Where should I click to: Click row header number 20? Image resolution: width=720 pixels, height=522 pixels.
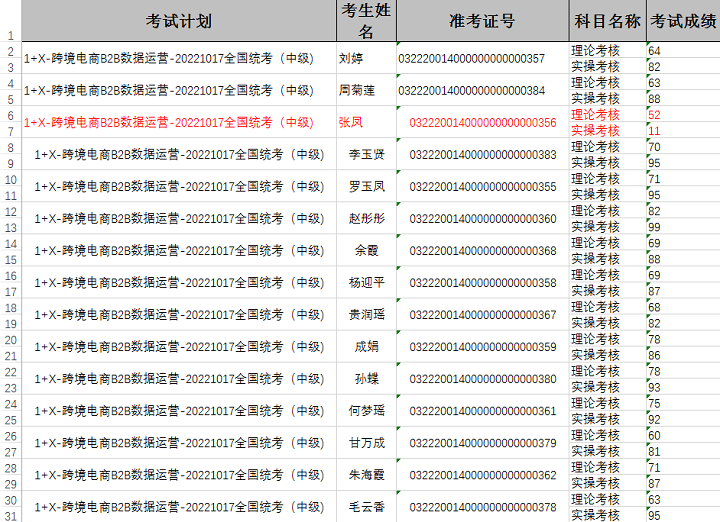pyautogui.click(x=10, y=339)
